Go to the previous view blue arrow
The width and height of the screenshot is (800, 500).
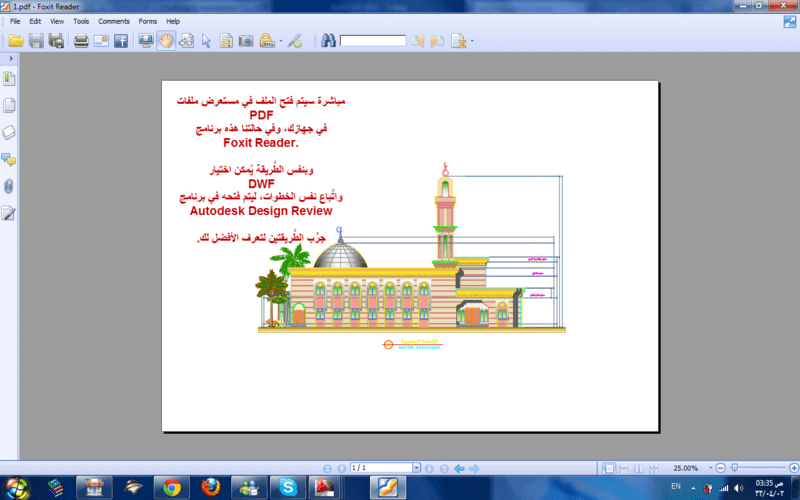point(459,468)
